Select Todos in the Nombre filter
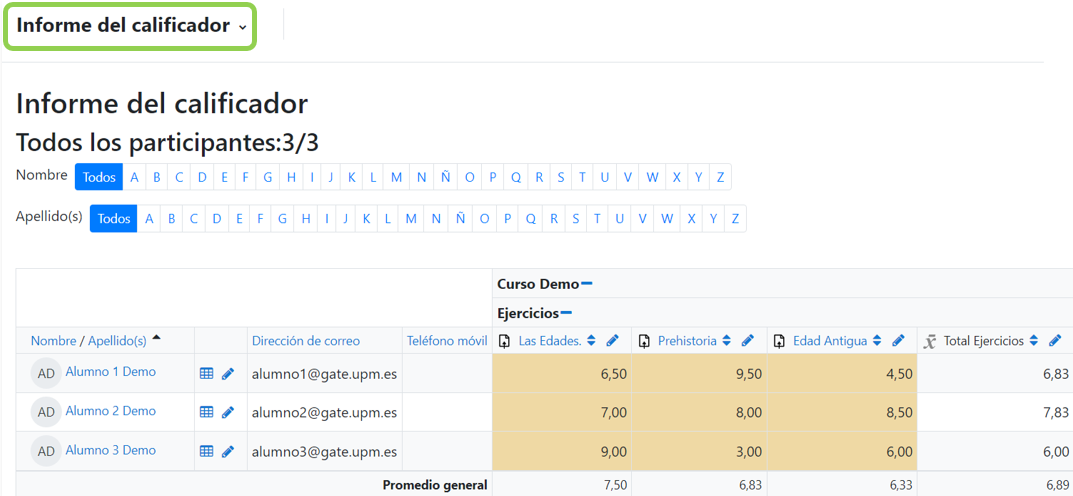The height and width of the screenshot is (496, 1073). (99, 177)
